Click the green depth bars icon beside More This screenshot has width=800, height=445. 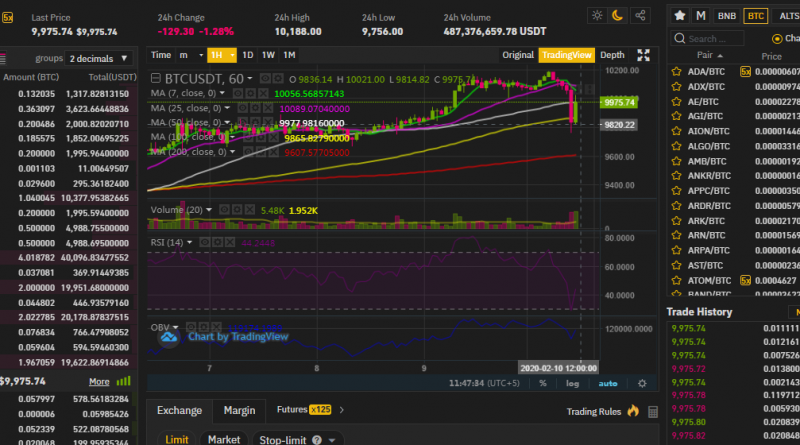click(x=123, y=381)
